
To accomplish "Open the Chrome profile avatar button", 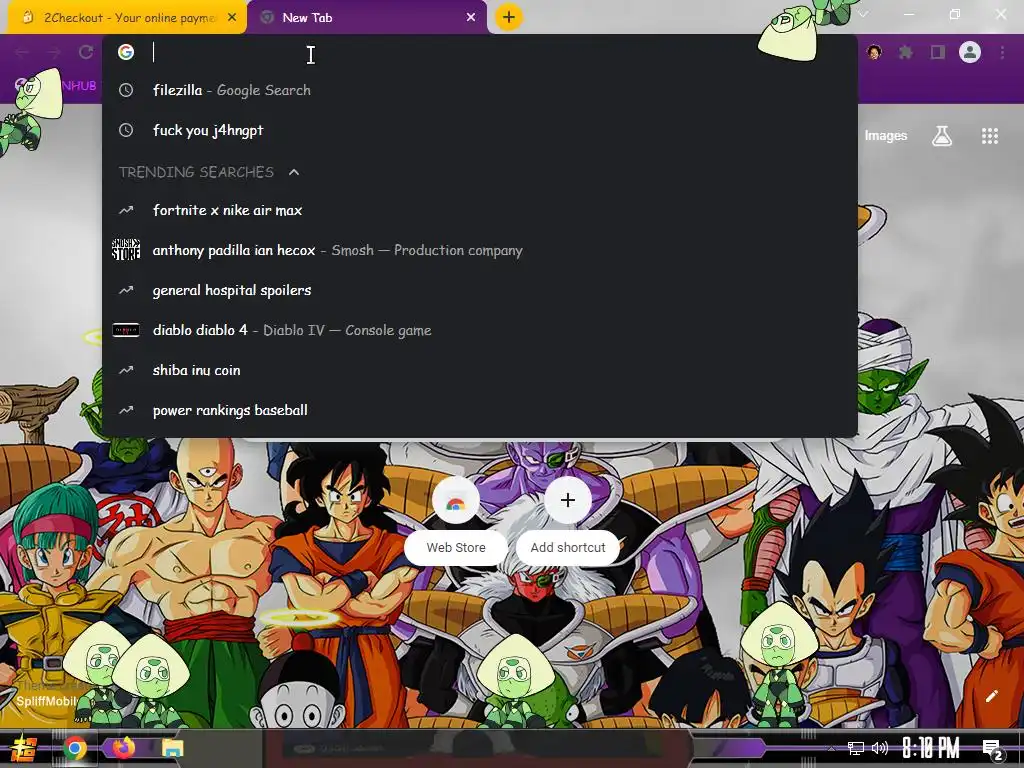I will [970, 52].
